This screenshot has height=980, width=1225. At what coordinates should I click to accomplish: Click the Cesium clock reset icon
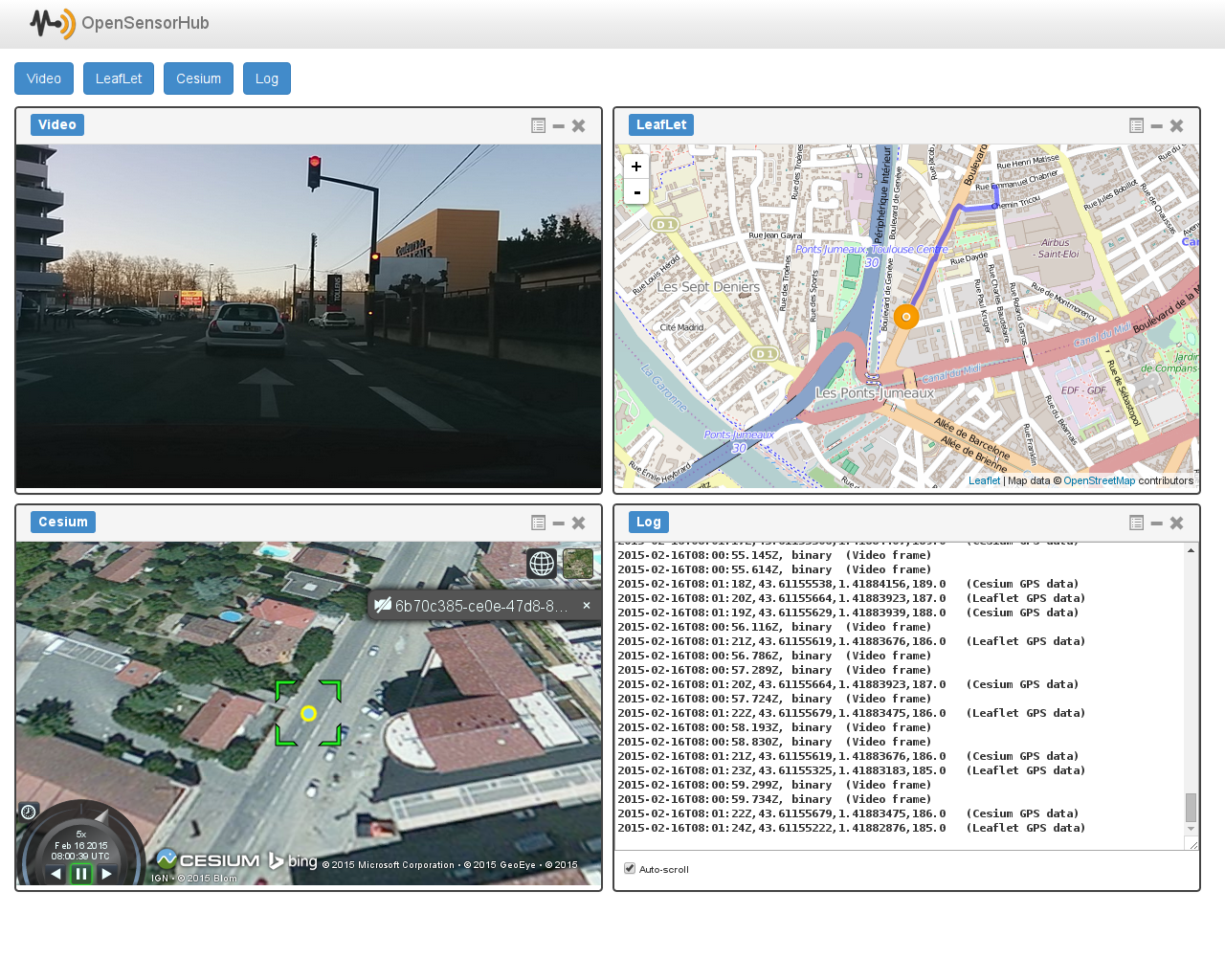[29, 812]
